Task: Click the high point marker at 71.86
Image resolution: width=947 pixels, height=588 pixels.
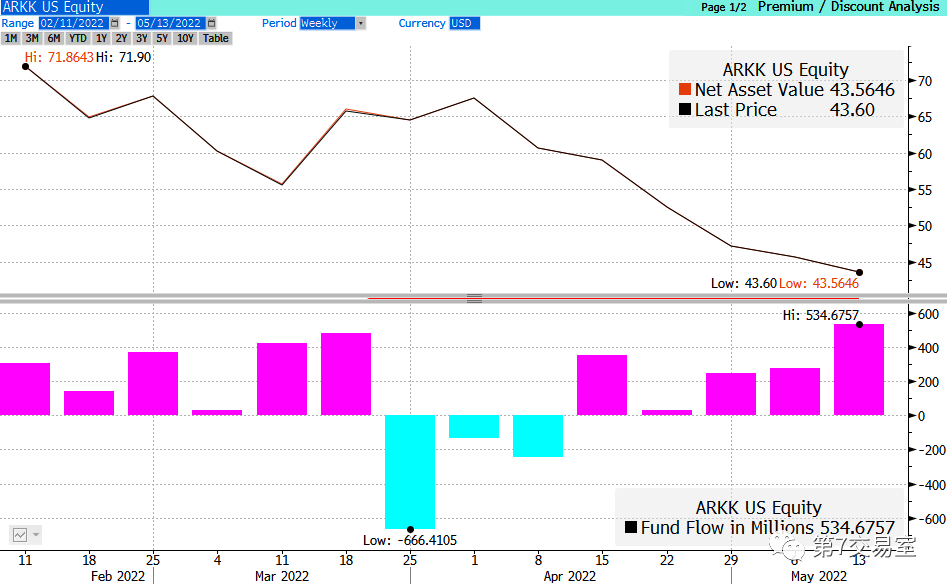Action: coord(25,66)
